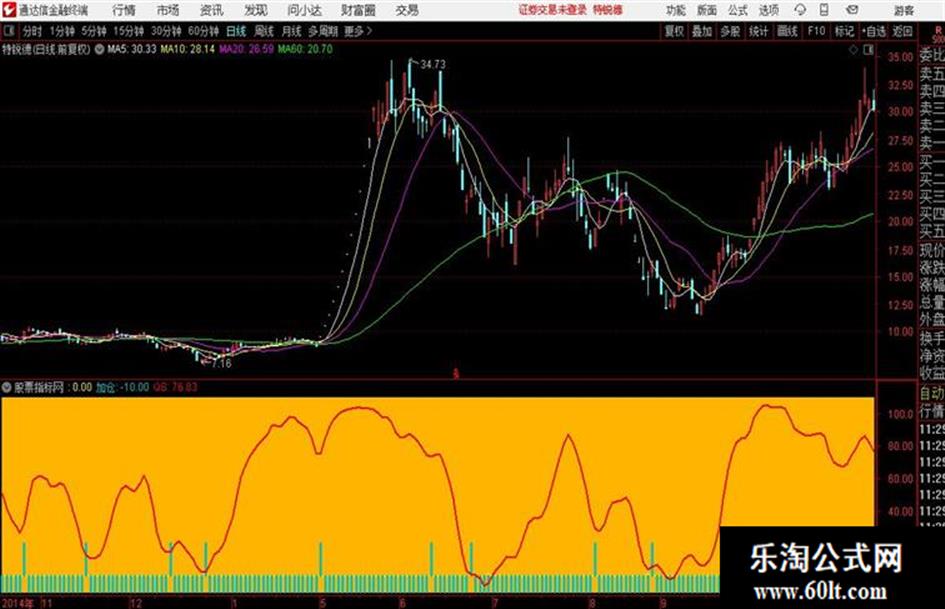The width and height of the screenshot is (945, 609).
Task: Click the MA60: 20.70 green label
Action: [305, 49]
